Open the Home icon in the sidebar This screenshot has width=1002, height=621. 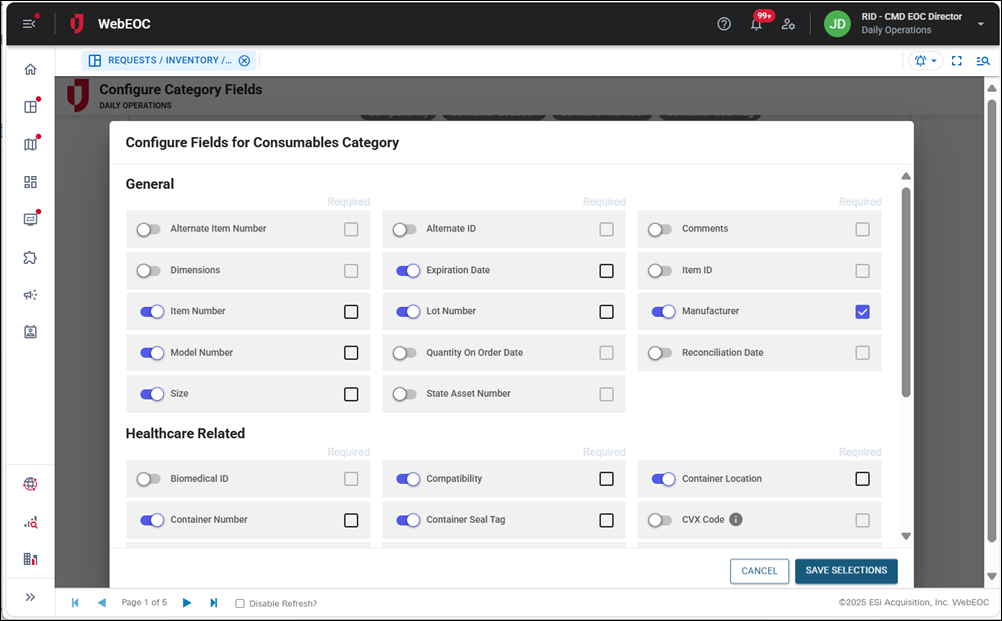click(x=30, y=69)
